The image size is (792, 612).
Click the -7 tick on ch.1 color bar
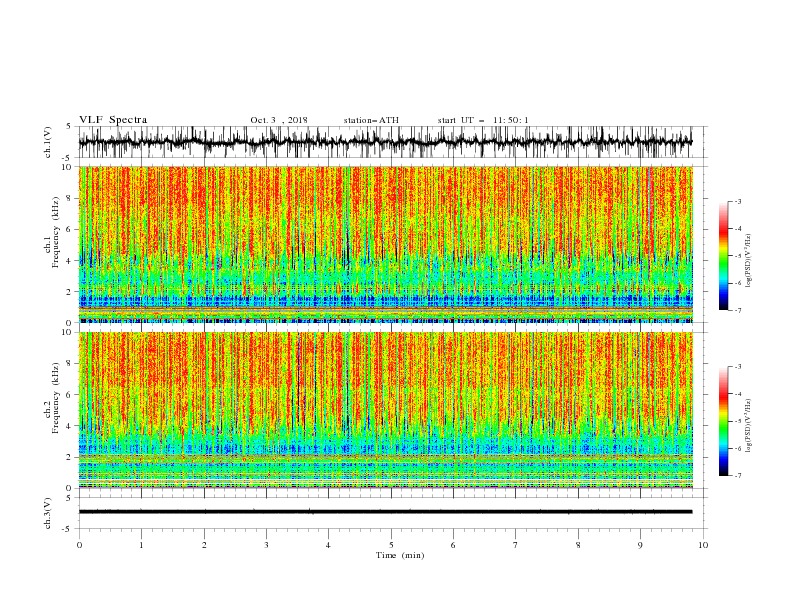[x=738, y=310]
